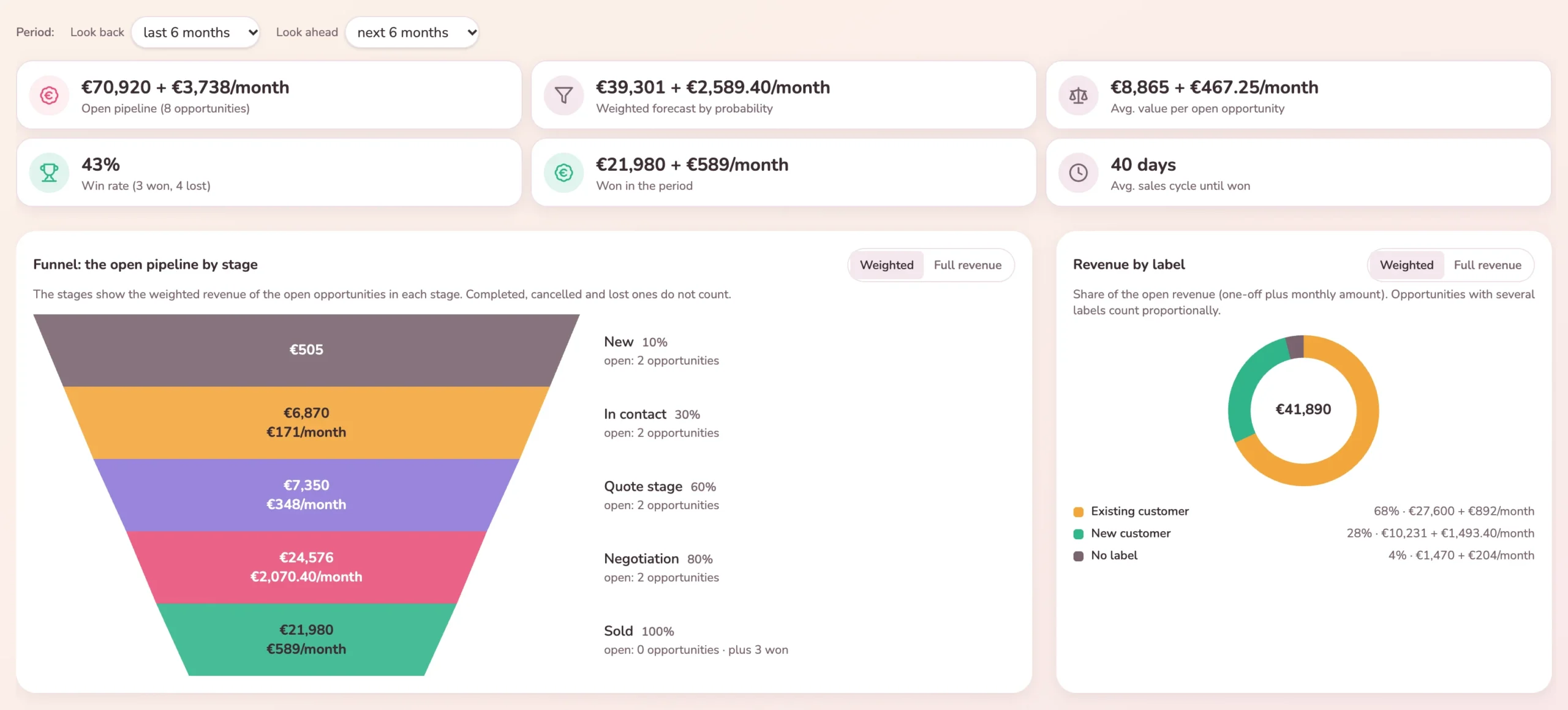Click the "Sold 100%" stage label
The image size is (1568, 710).
tap(639, 631)
